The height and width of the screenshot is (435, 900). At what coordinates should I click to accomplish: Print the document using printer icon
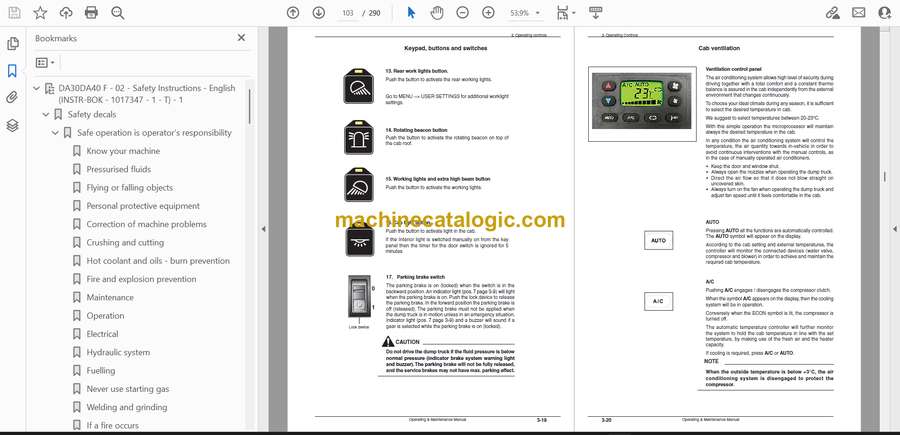[91, 13]
